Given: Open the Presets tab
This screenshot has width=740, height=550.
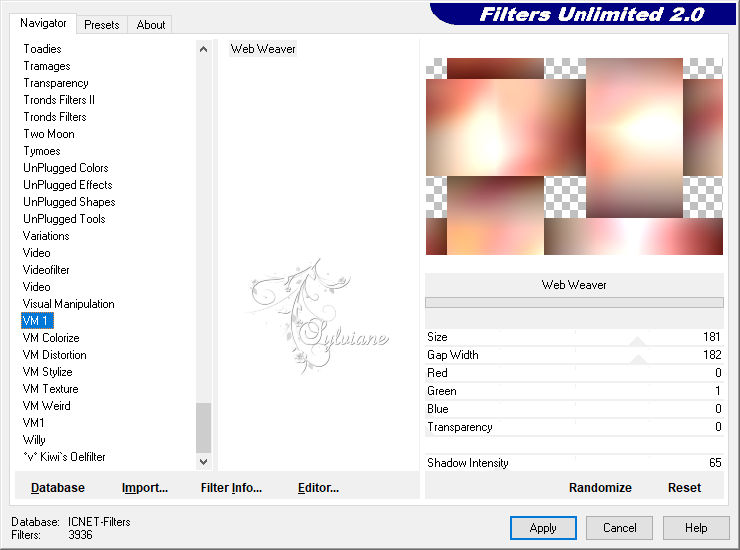Looking at the screenshot, I should click(101, 25).
